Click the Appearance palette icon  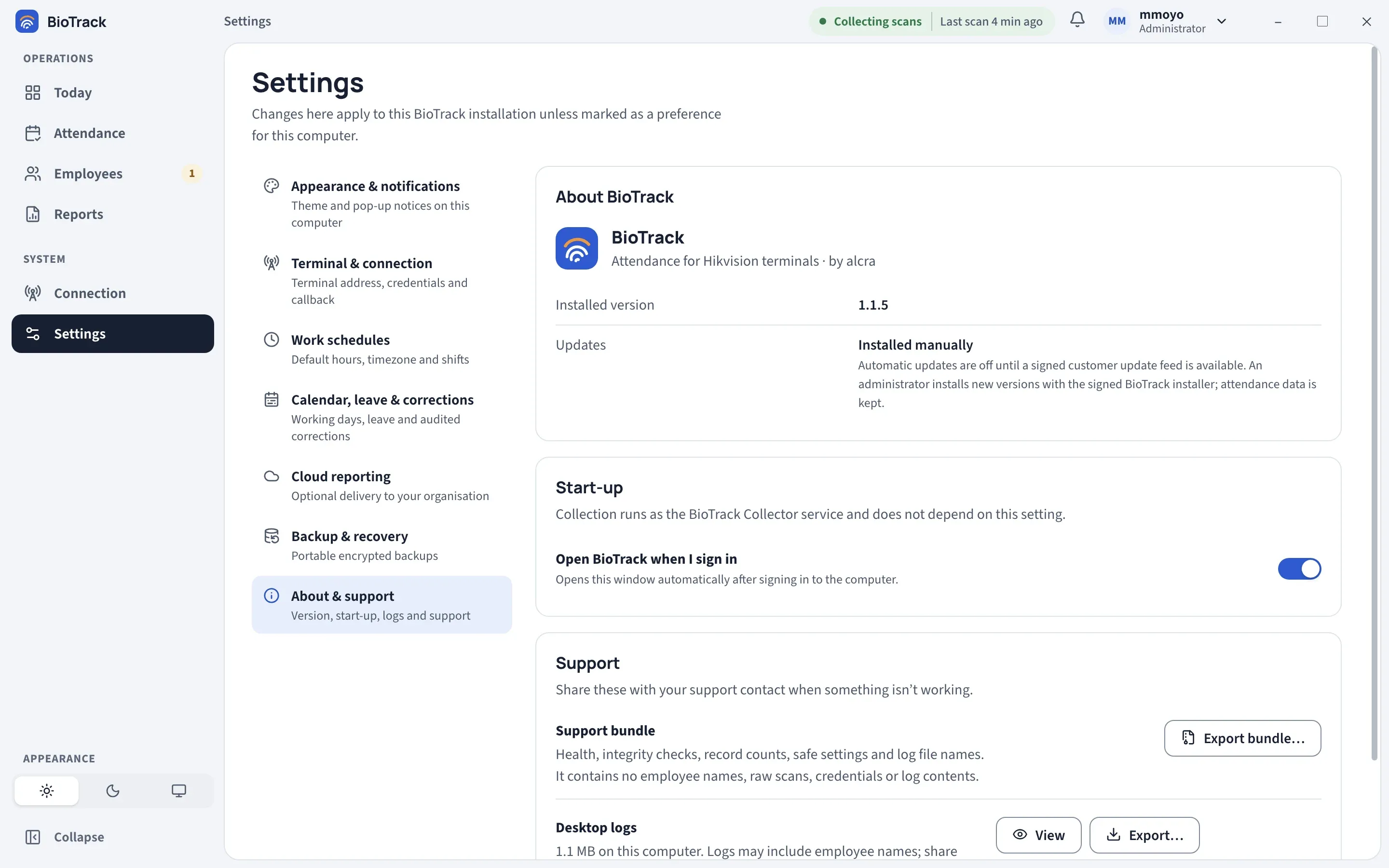tap(272, 186)
